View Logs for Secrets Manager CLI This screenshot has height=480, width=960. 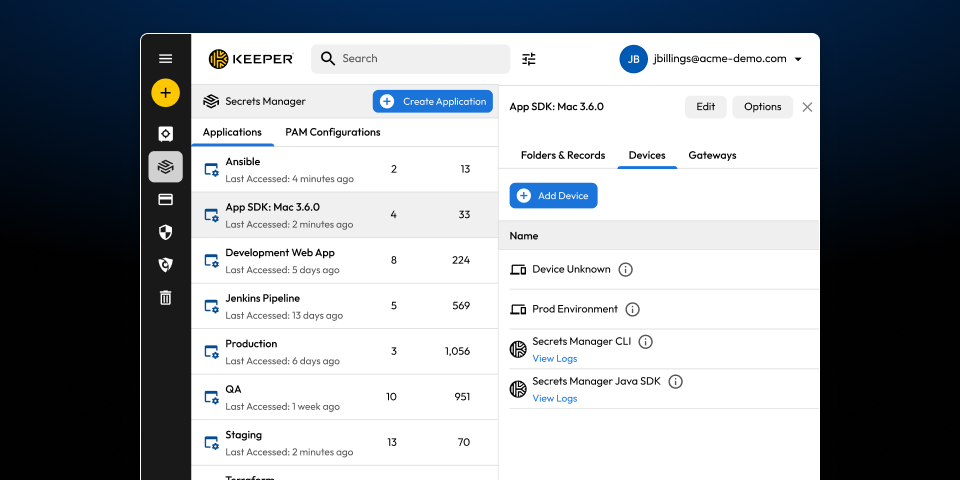[x=555, y=359]
